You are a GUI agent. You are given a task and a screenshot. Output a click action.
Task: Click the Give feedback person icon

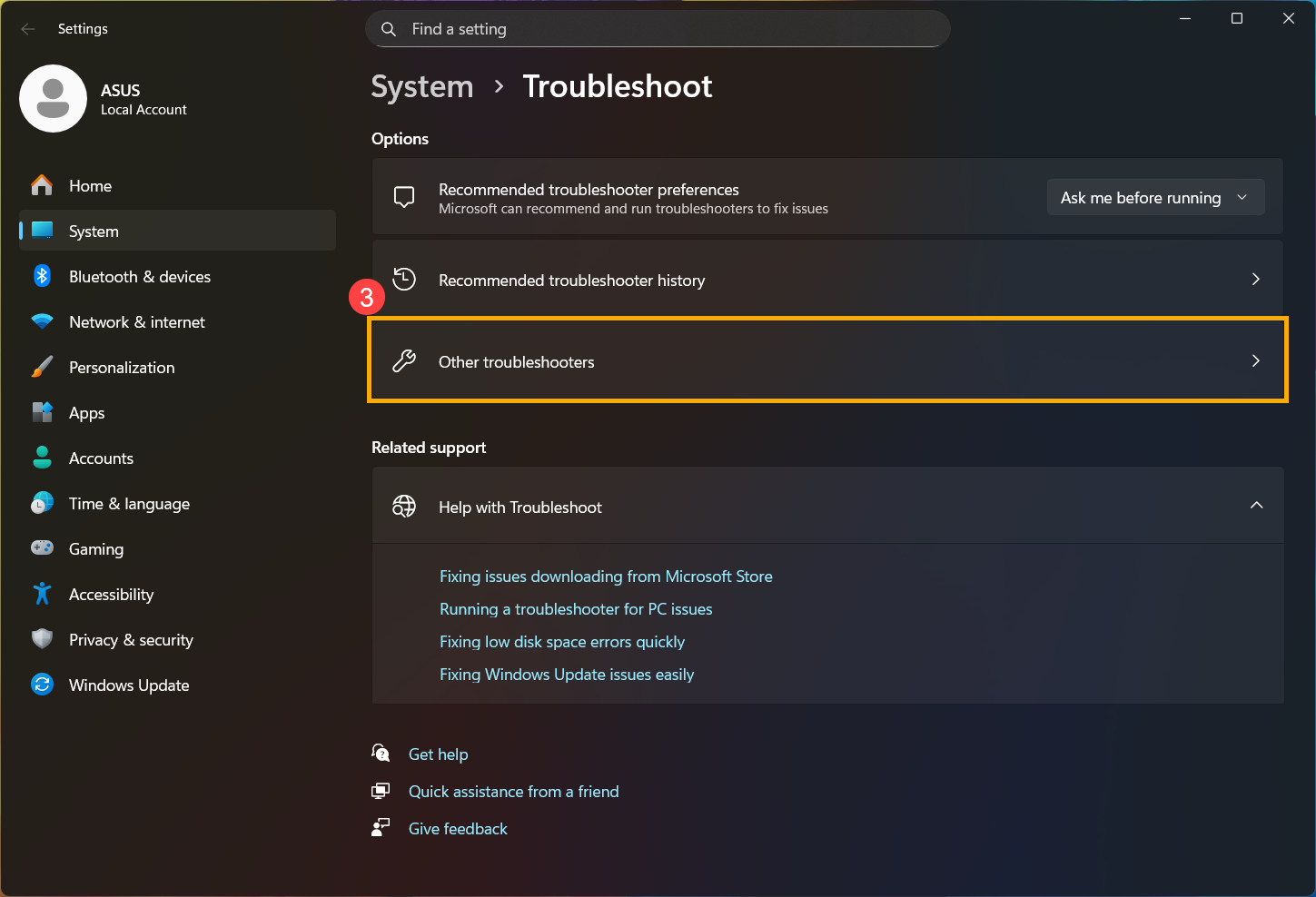(381, 827)
